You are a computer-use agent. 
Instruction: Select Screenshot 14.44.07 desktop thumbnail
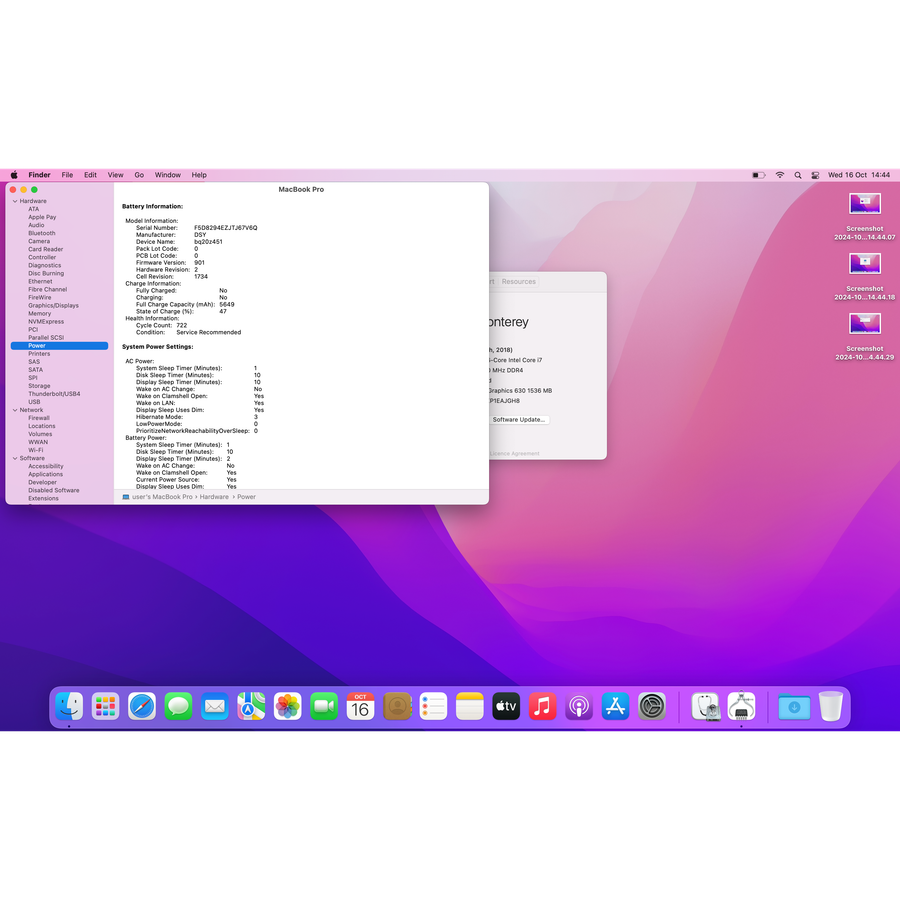[x=865, y=204]
